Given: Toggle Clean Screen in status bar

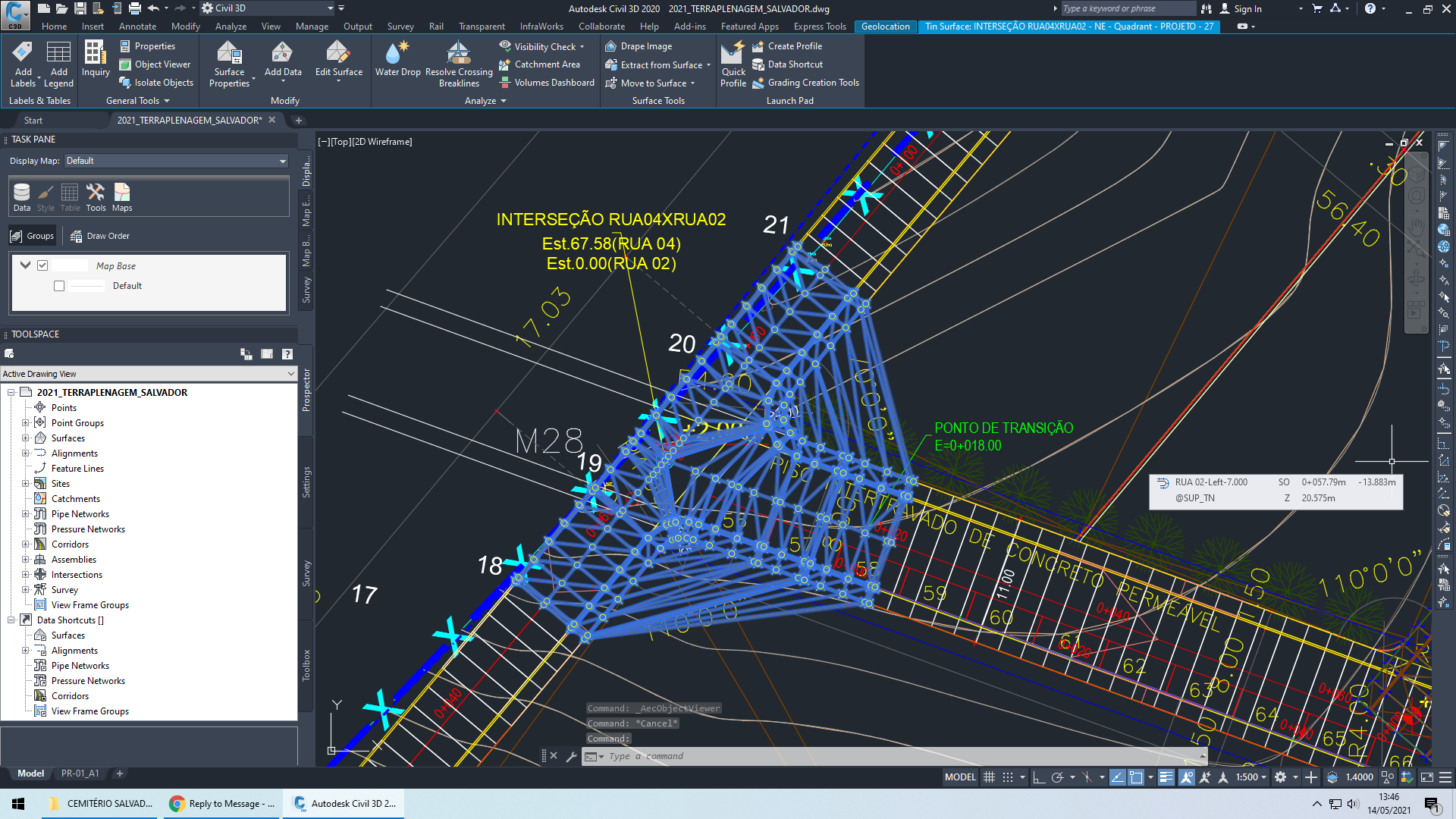Looking at the screenshot, I should coord(1426,777).
